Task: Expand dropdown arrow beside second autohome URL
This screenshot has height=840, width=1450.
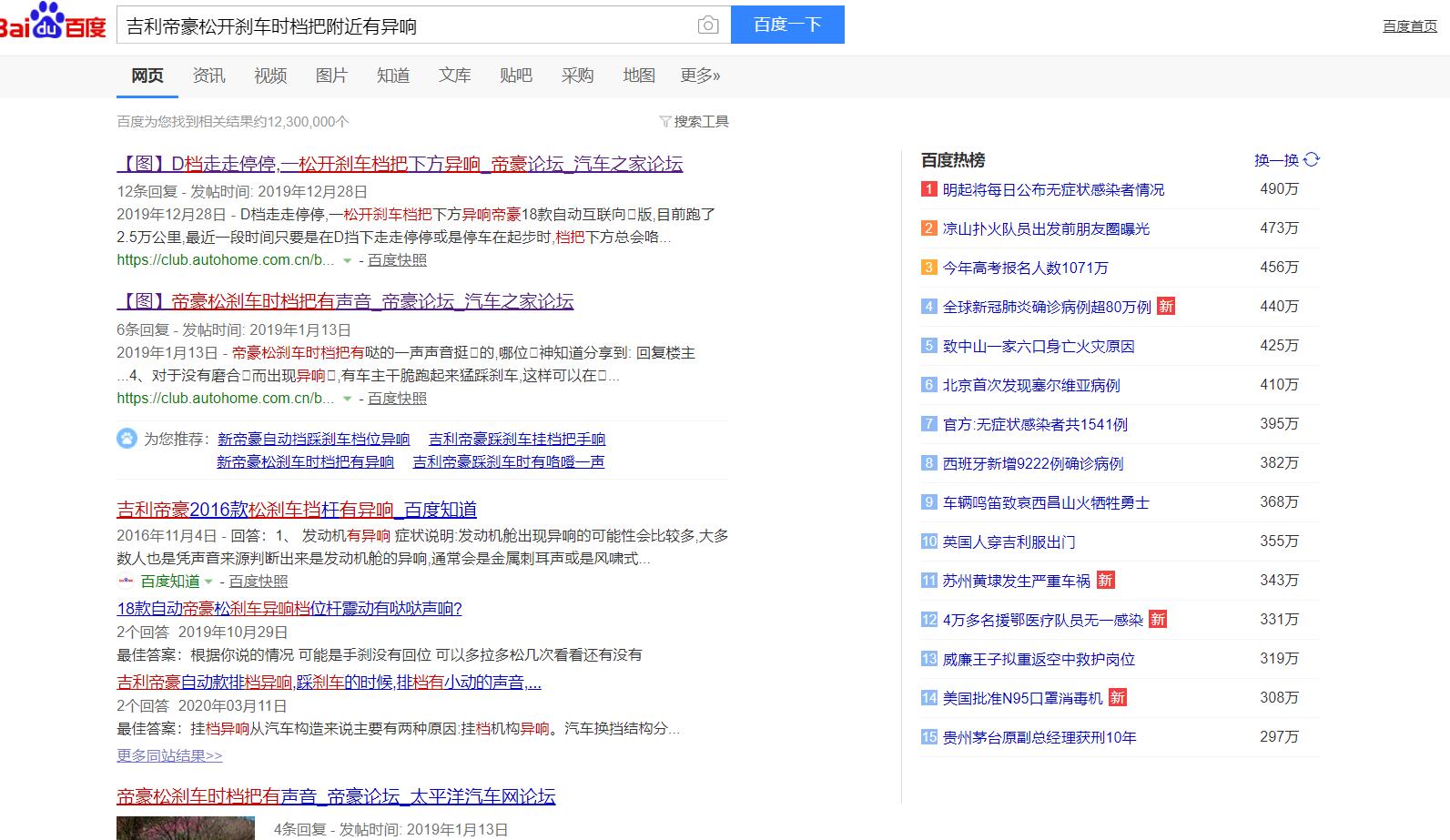Action: (347, 400)
